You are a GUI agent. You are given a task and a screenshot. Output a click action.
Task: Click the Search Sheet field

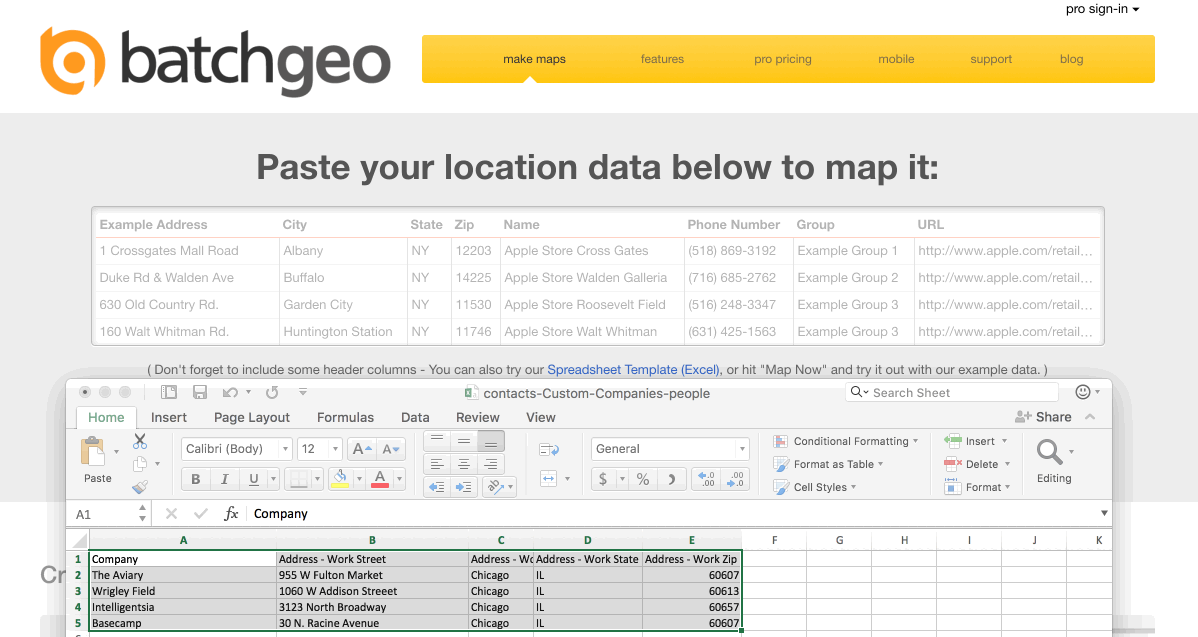coord(950,393)
